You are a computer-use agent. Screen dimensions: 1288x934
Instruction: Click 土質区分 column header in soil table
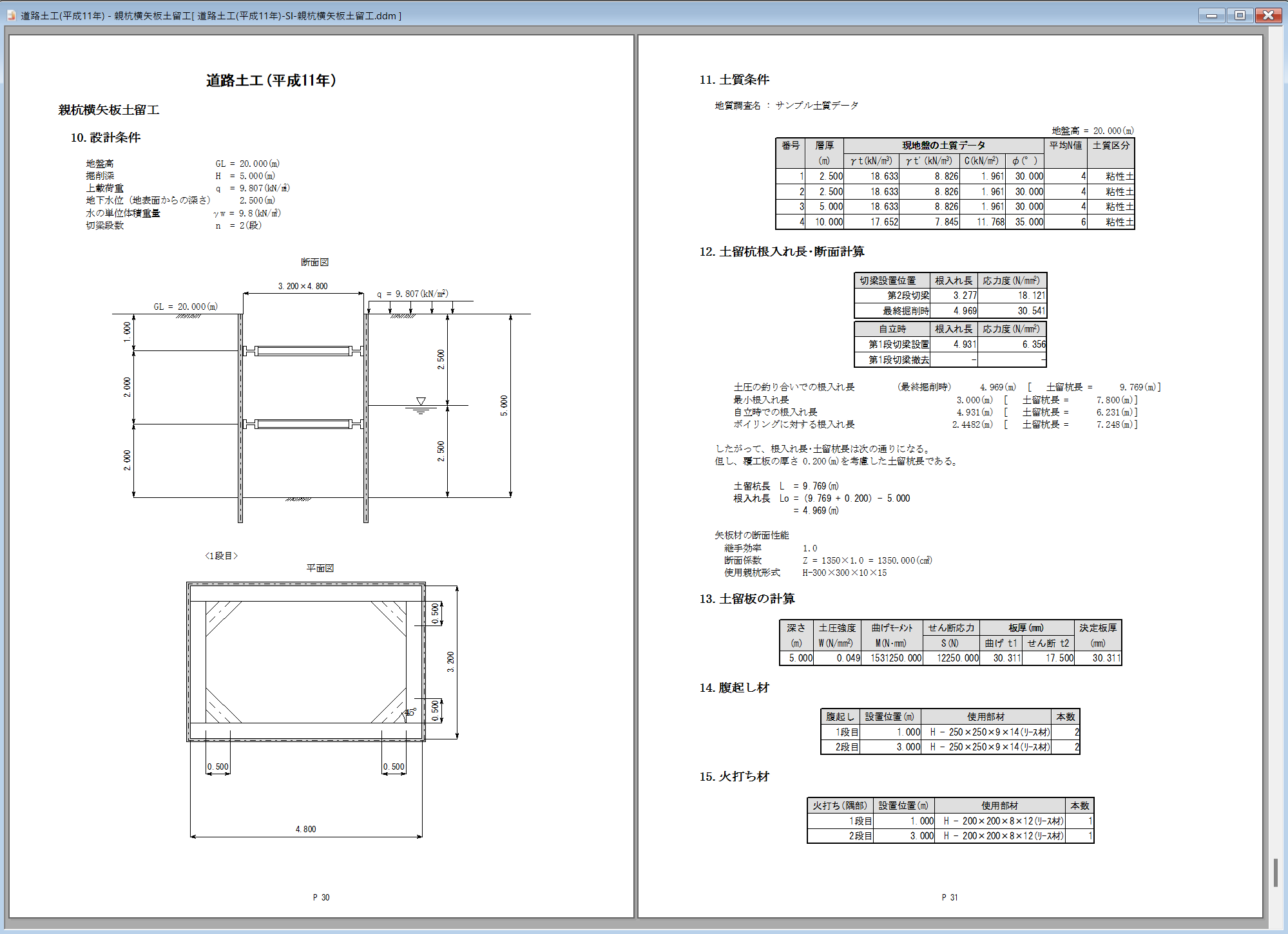coord(1111,146)
